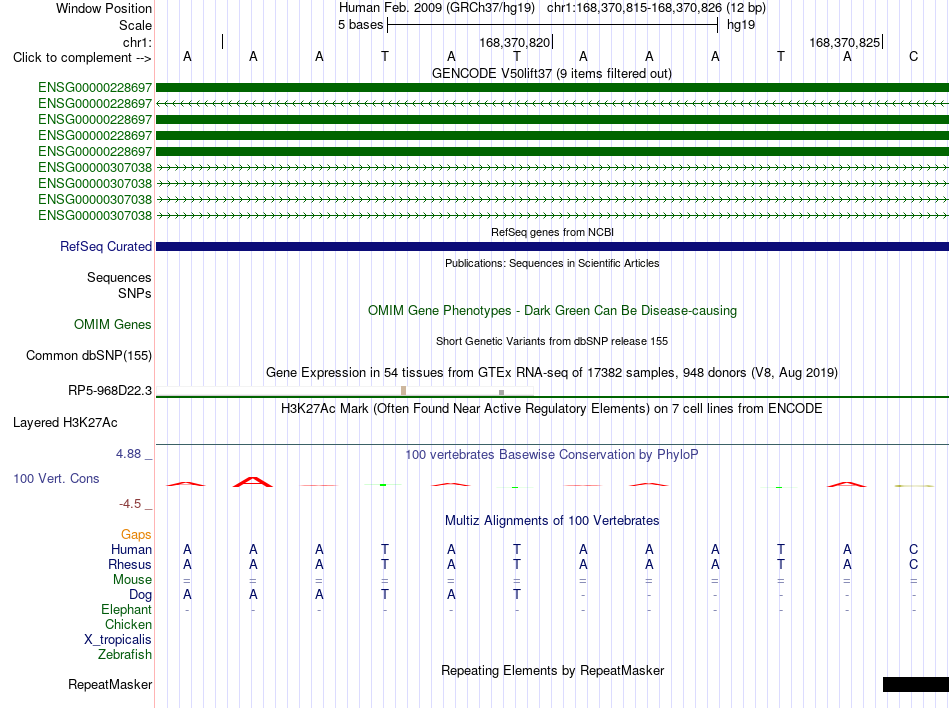Click the 168,370,825 position marker
Image resolution: width=950 pixels, height=708 pixels.
pyautogui.click(x=845, y=42)
